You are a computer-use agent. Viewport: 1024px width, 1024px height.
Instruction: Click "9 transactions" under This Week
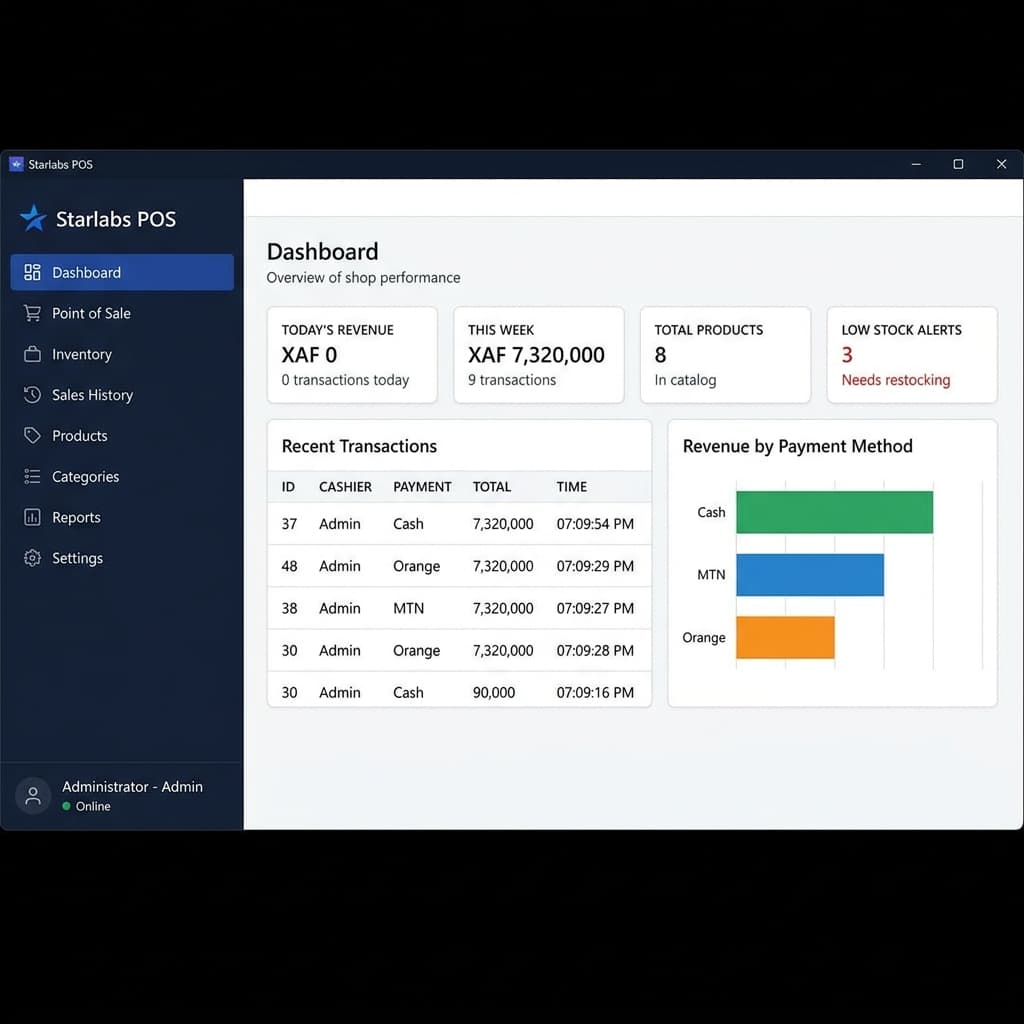512,379
